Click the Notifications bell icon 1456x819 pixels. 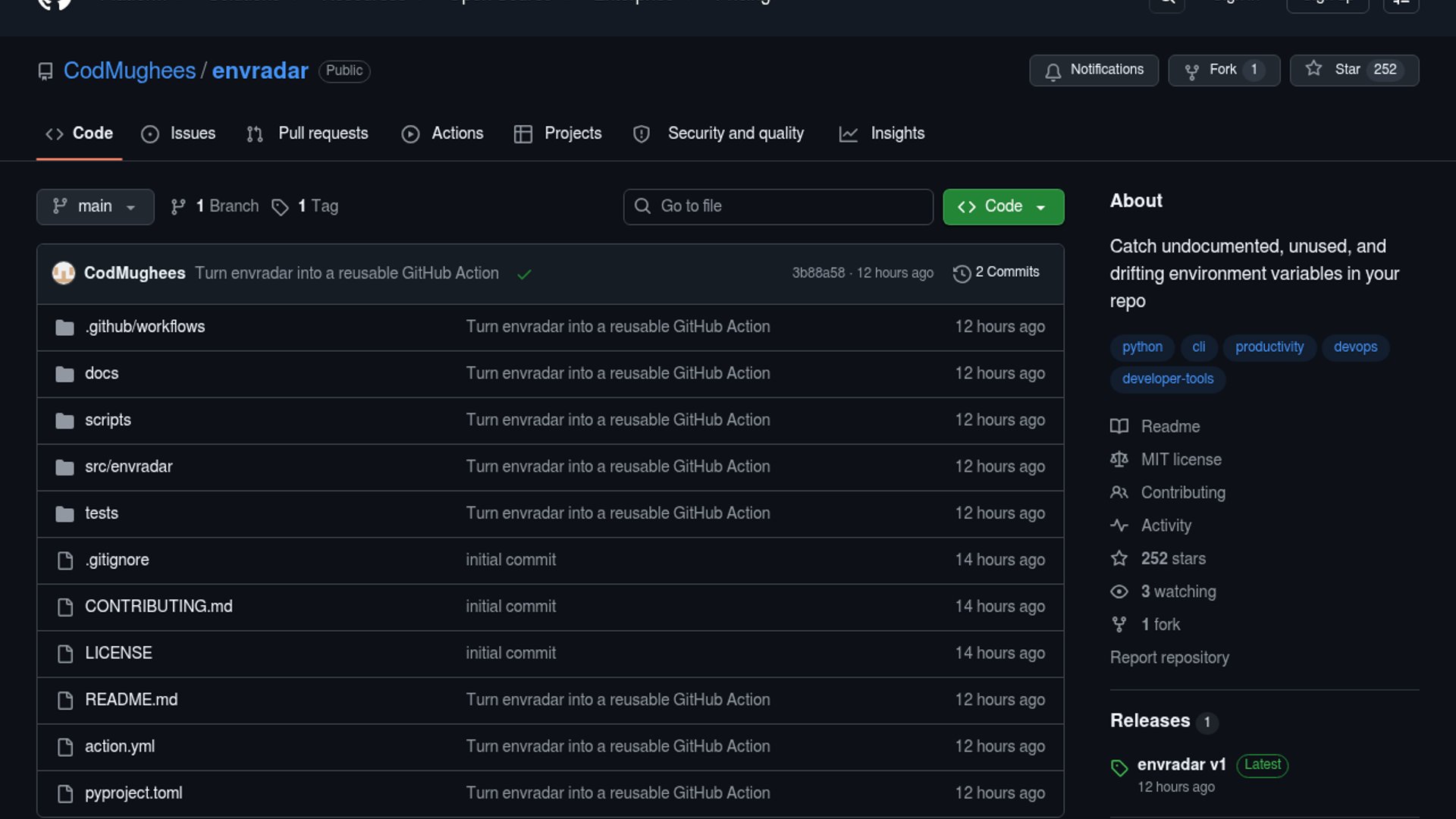click(1053, 71)
